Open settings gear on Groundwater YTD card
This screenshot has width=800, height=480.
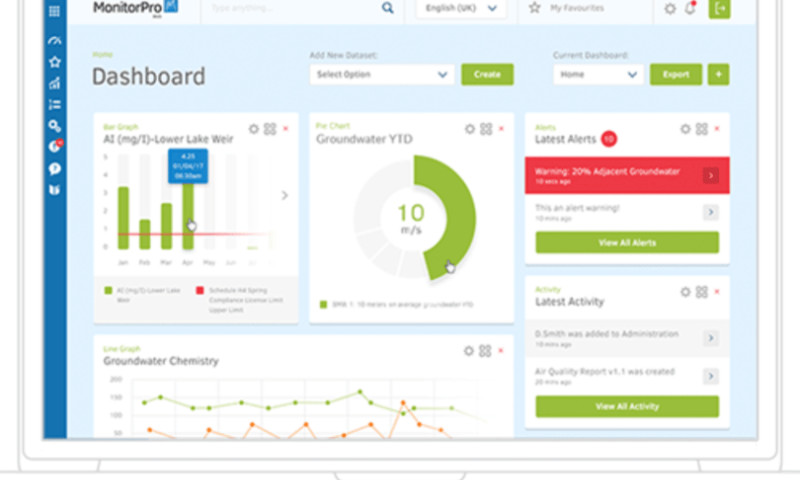pos(469,129)
